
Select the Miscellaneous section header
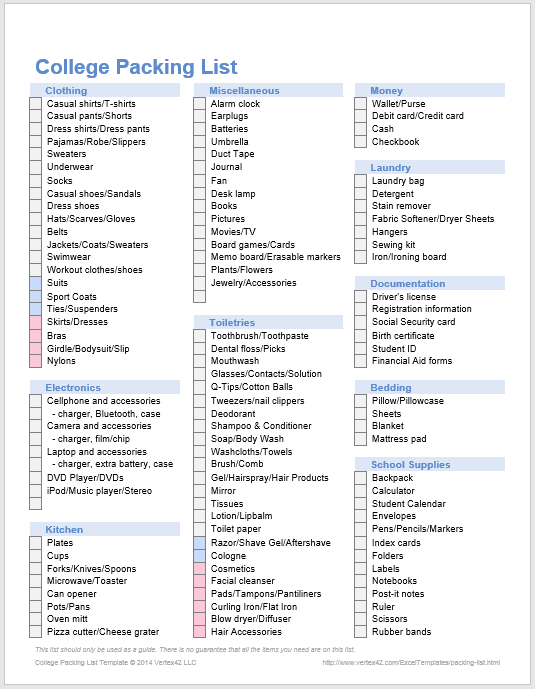click(x=268, y=91)
